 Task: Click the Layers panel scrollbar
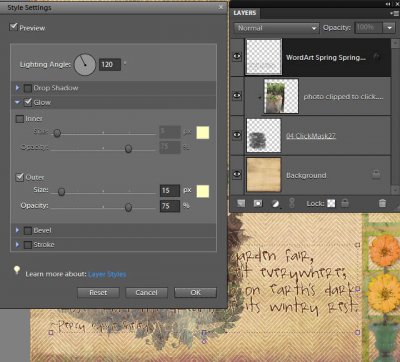395,115
